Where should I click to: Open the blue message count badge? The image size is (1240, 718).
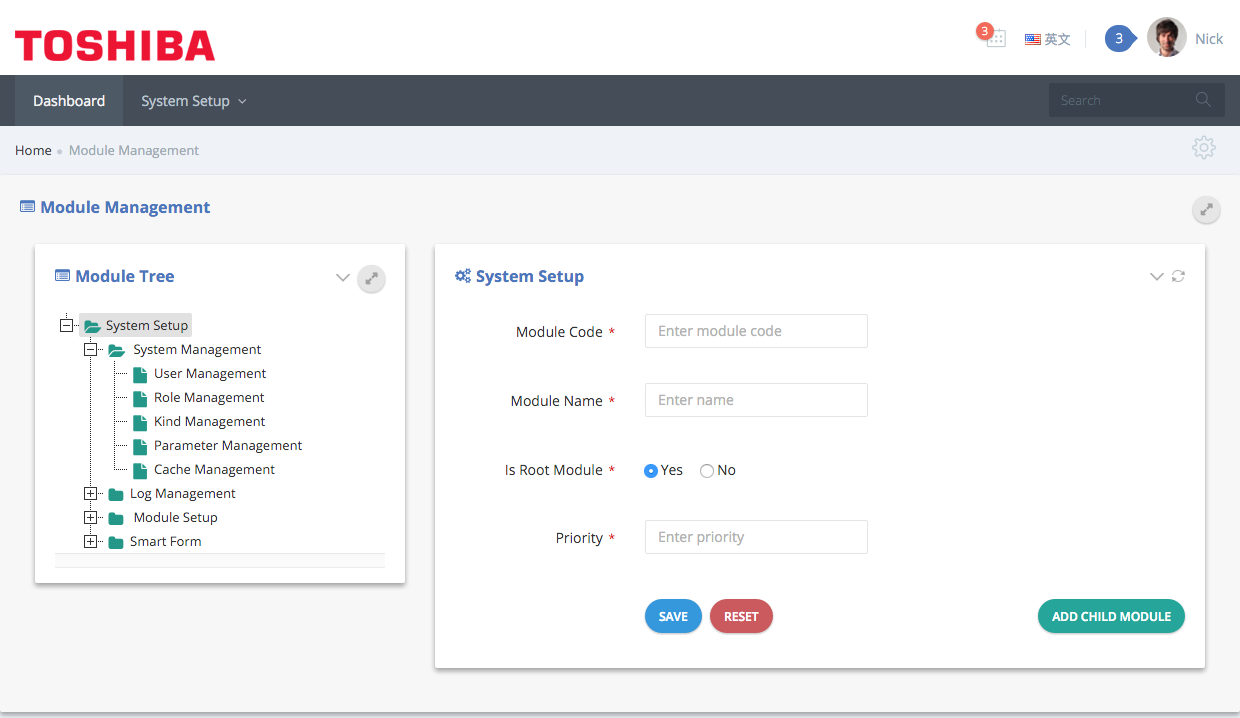(x=1119, y=39)
